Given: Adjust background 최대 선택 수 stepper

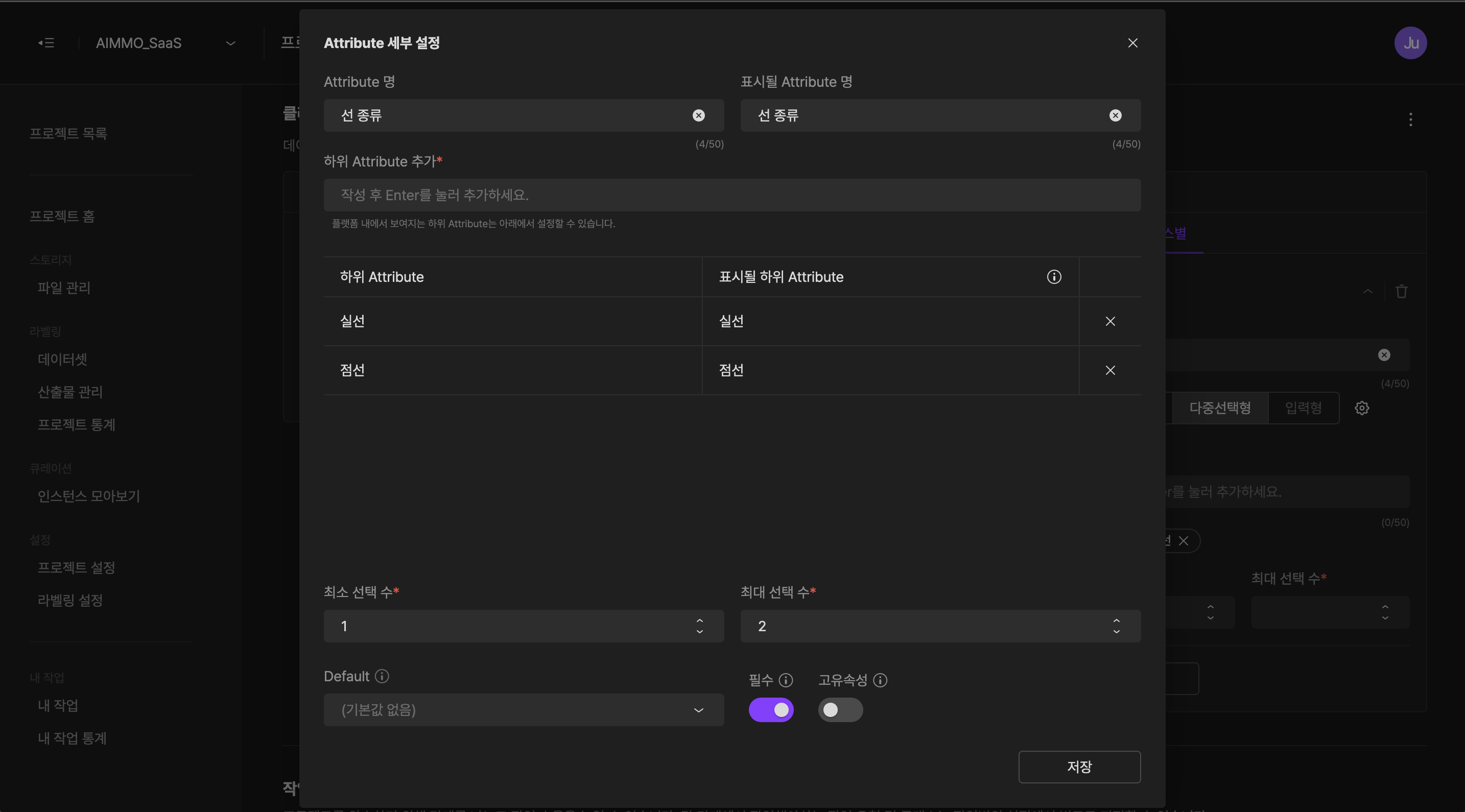Looking at the screenshot, I should [1385, 612].
